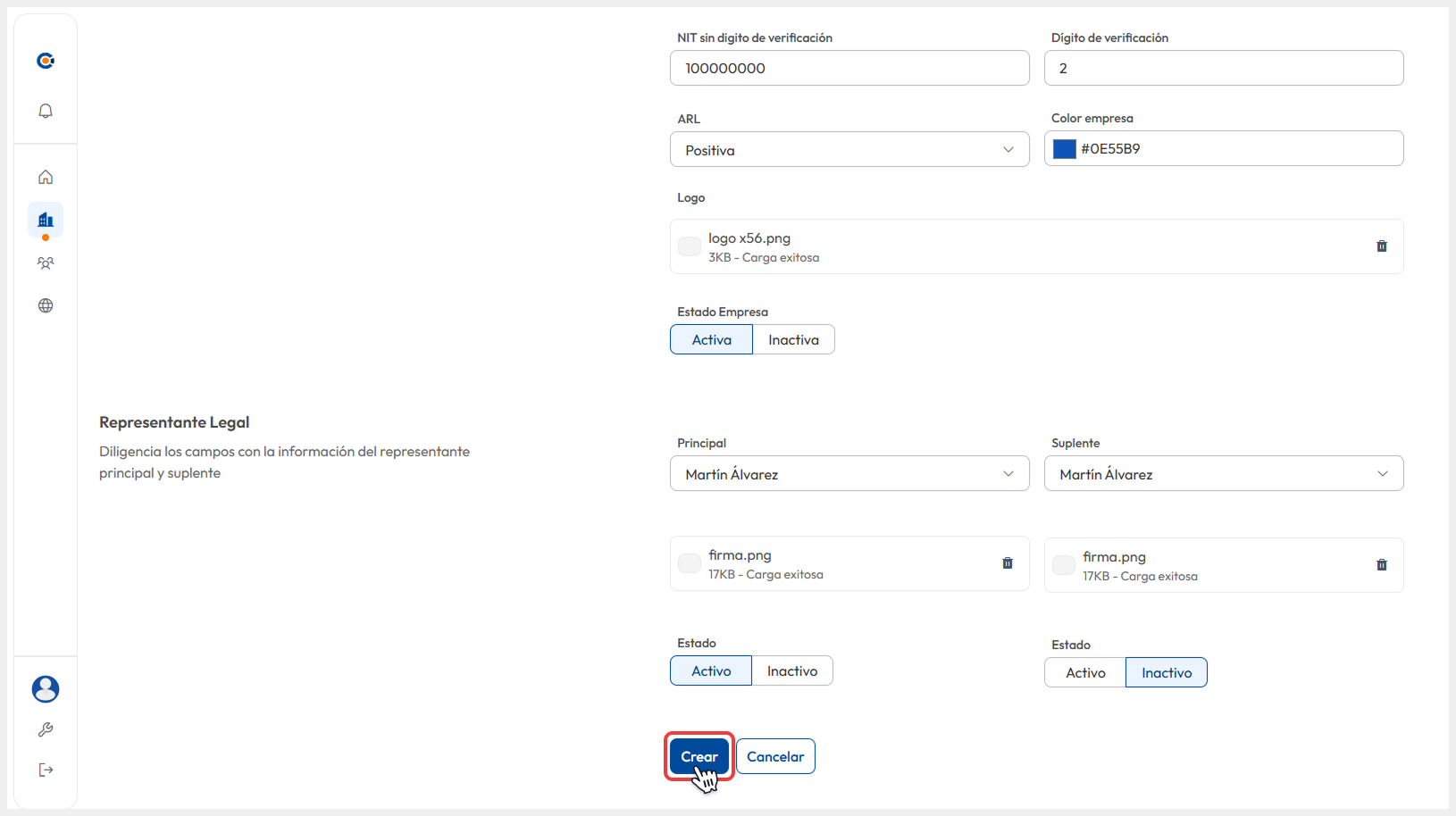Expand the ARL dropdown showing Positiva
Screen dimensions: 1456x816
click(x=849, y=150)
